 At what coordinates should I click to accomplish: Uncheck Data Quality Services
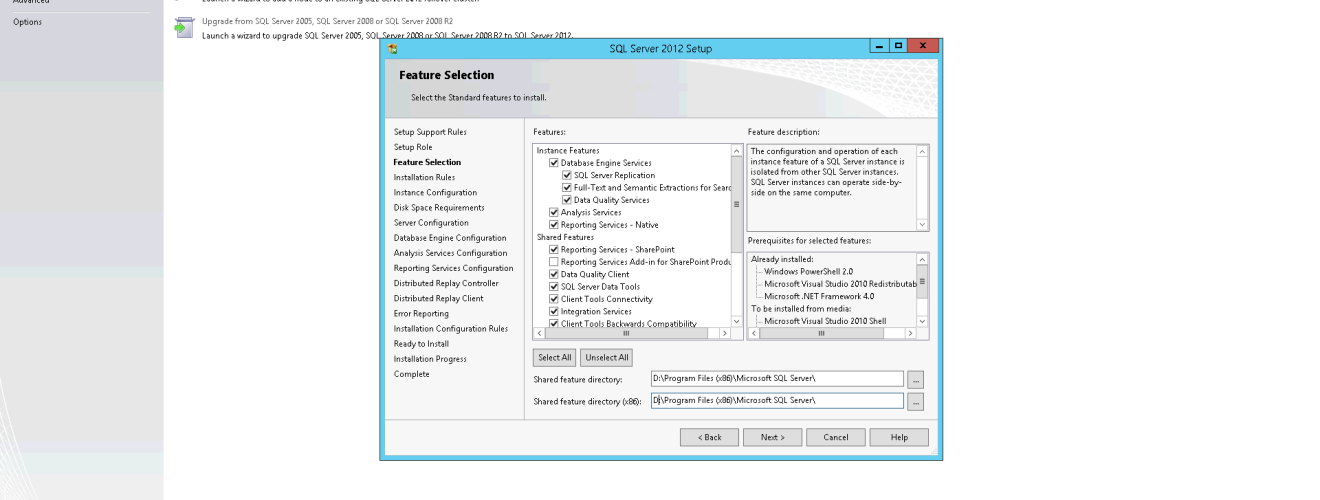point(567,200)
